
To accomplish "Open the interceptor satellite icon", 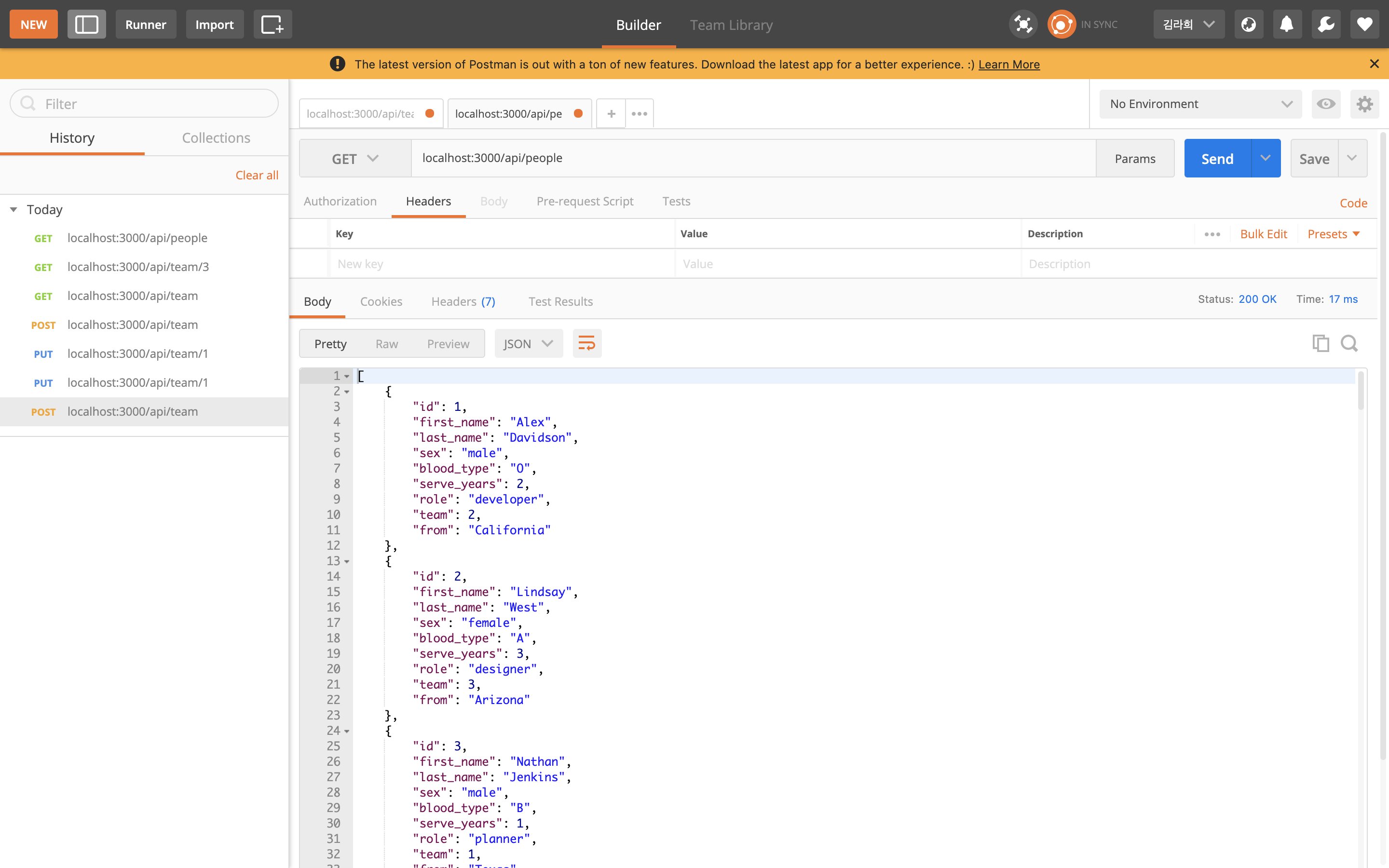I will point(1023,24).
